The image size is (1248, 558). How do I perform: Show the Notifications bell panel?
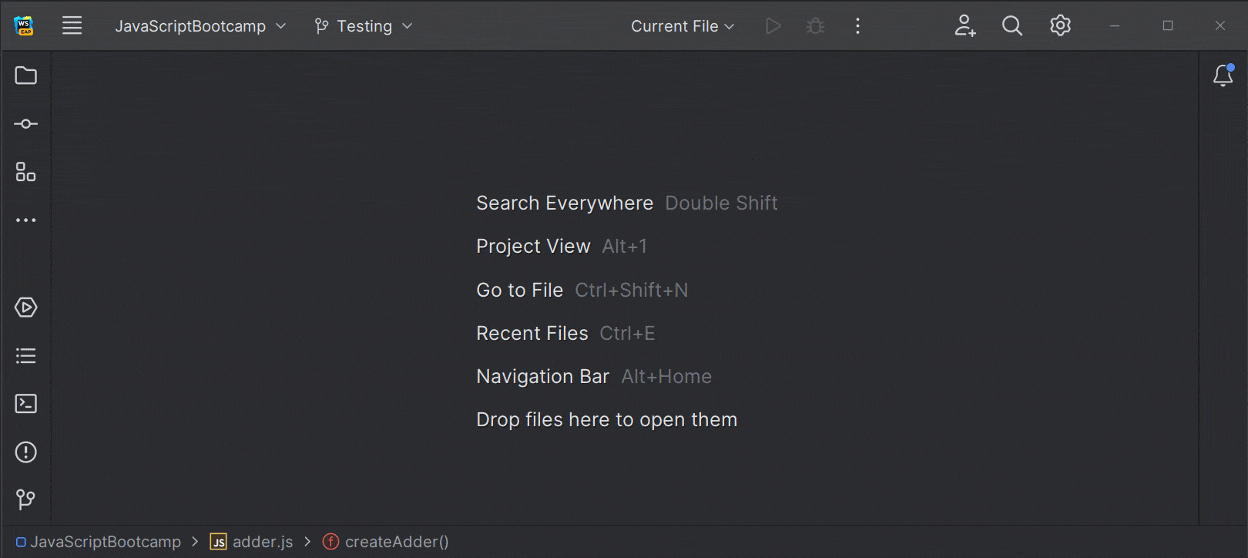1223,76
